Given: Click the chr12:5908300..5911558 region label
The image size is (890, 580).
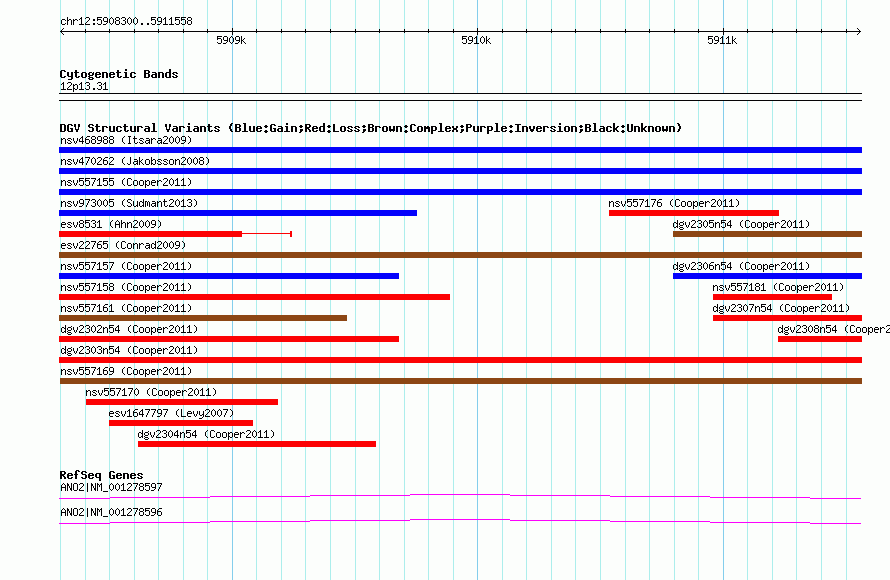Looking at the screenshot, I should point(126,22).
